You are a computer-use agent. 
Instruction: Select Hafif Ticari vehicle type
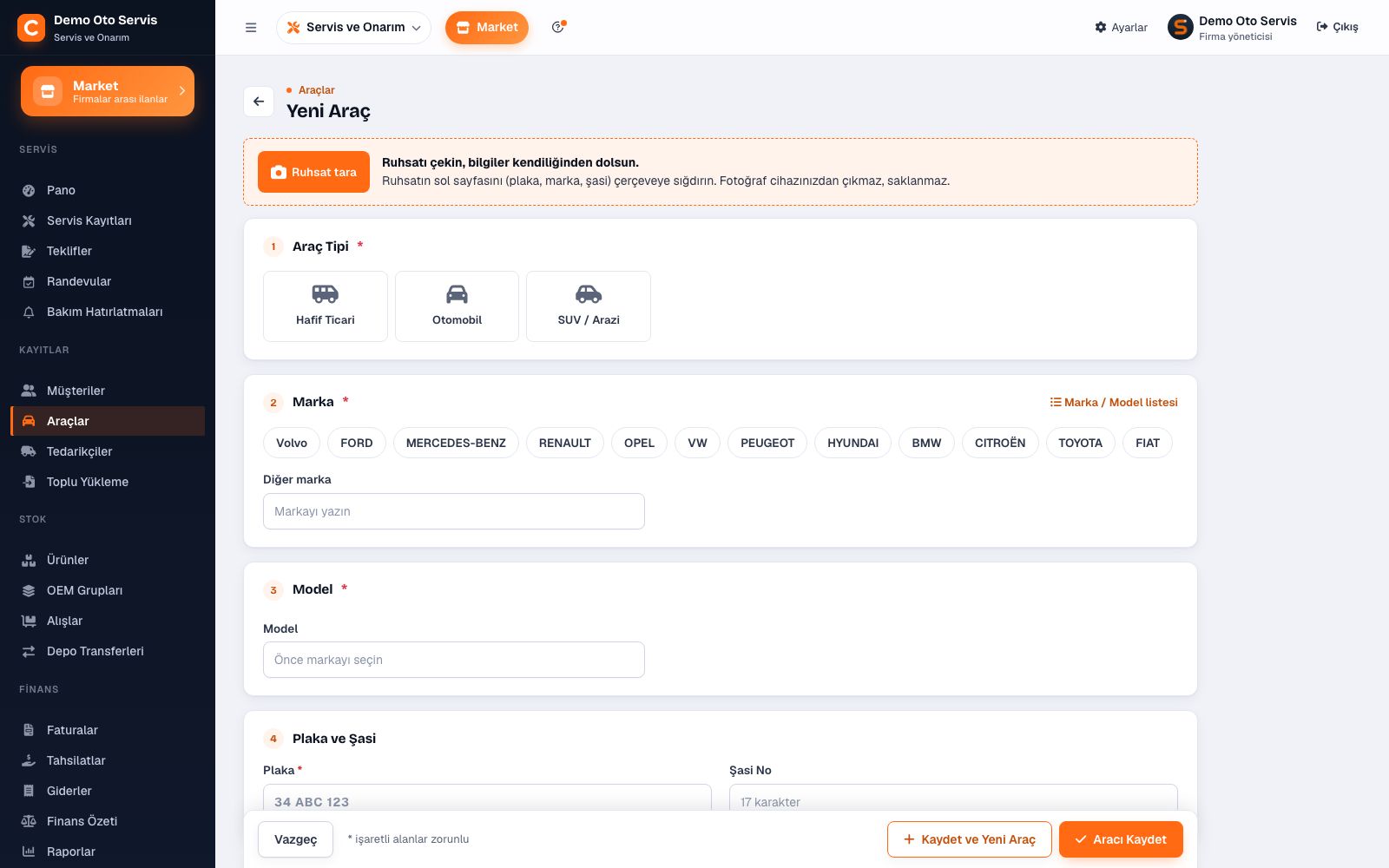click(326, 306)
